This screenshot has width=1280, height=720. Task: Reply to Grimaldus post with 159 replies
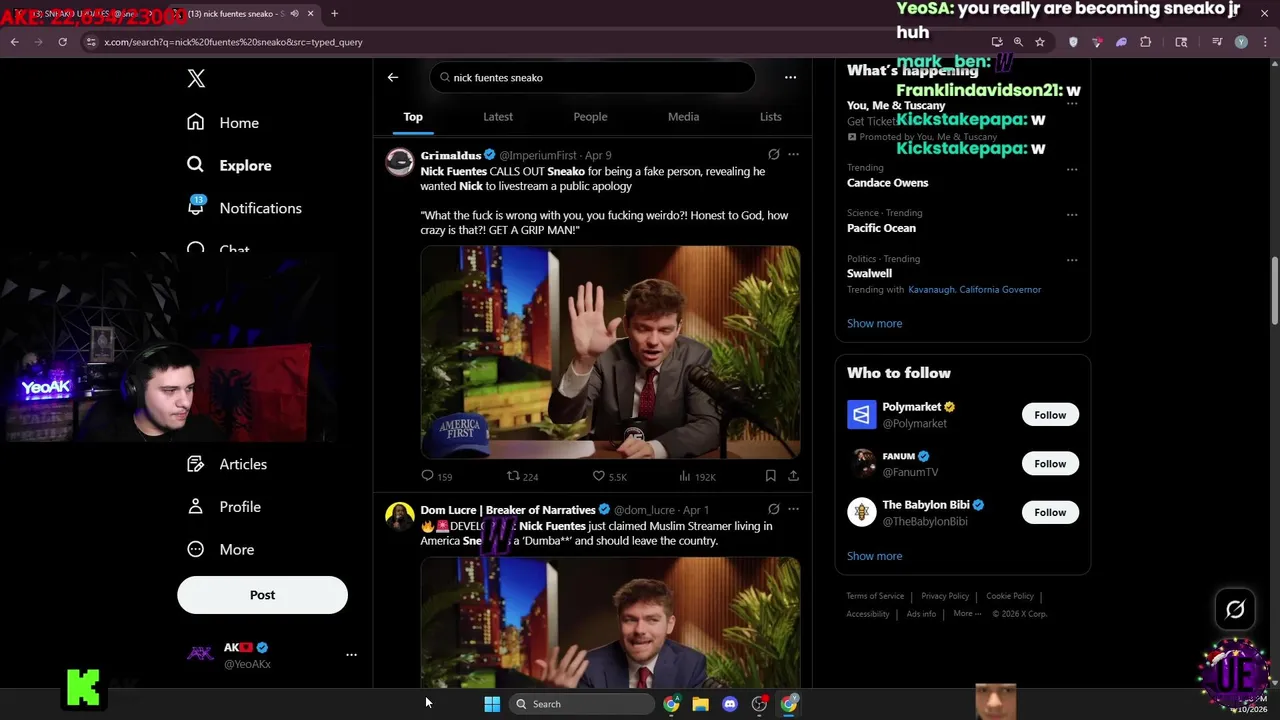pos(437,476)
